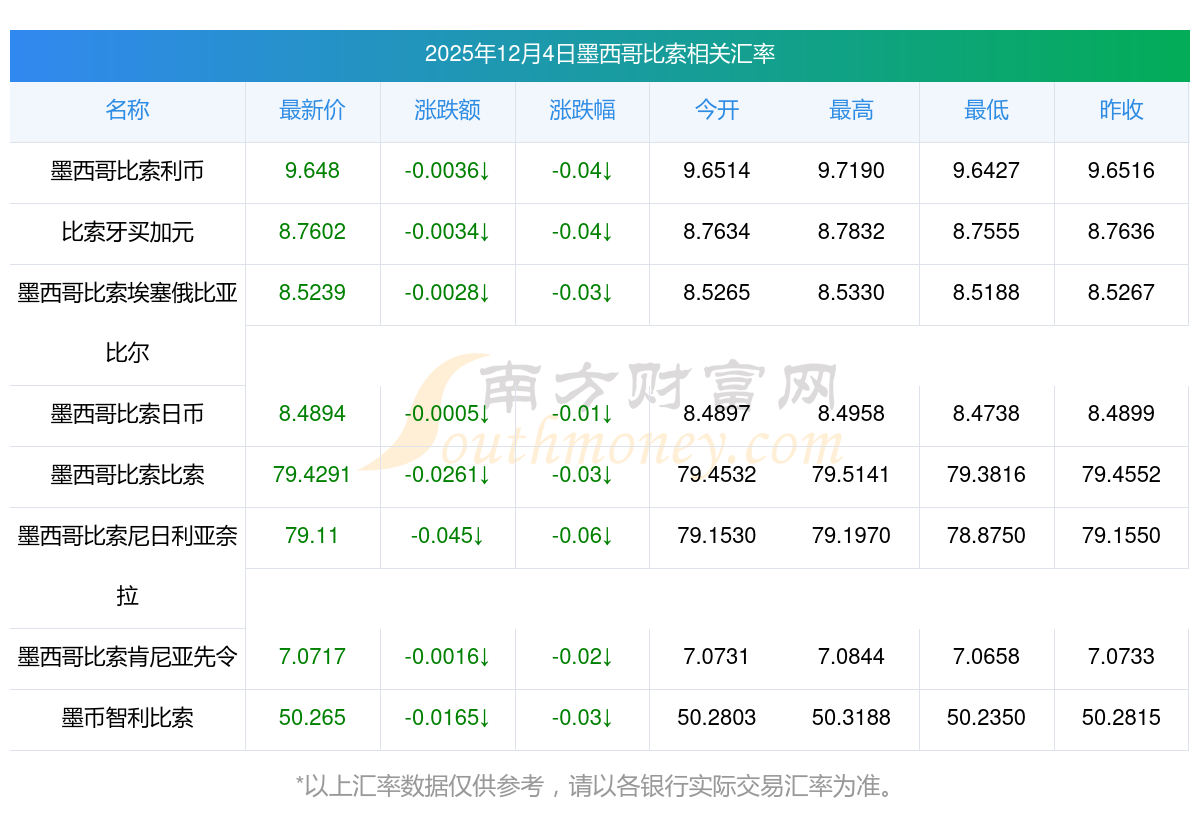Select the -0.045↓ change amount cell

click(x=447, y=536)
